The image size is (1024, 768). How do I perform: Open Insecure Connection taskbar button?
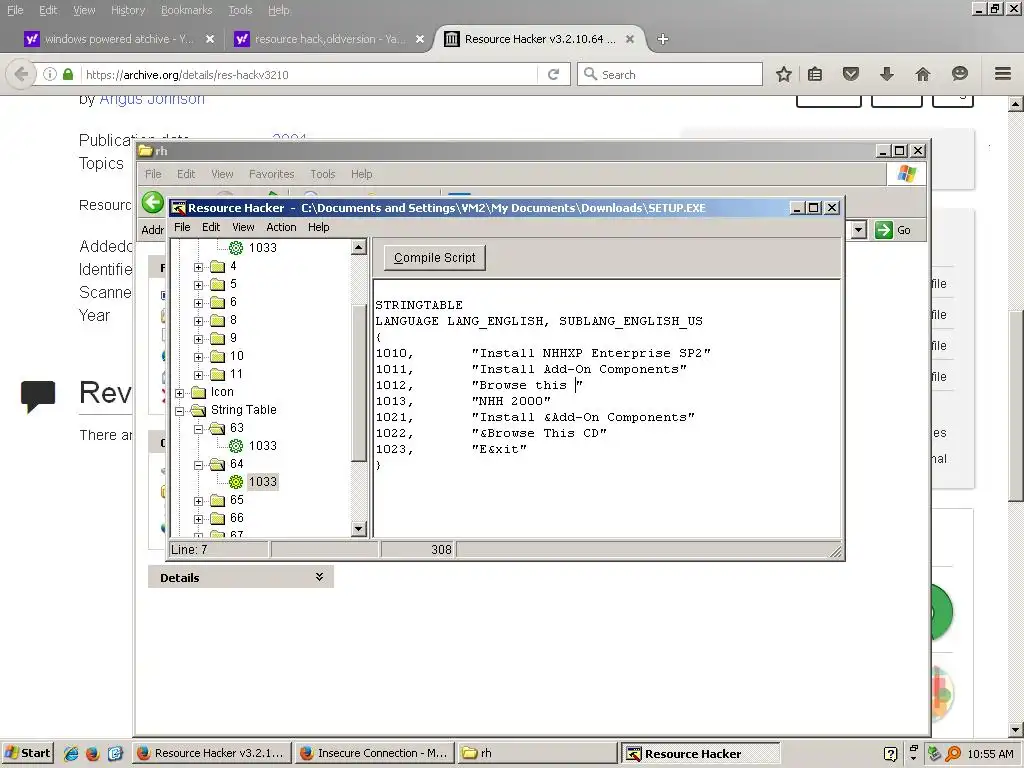click(x=374, y=754)
